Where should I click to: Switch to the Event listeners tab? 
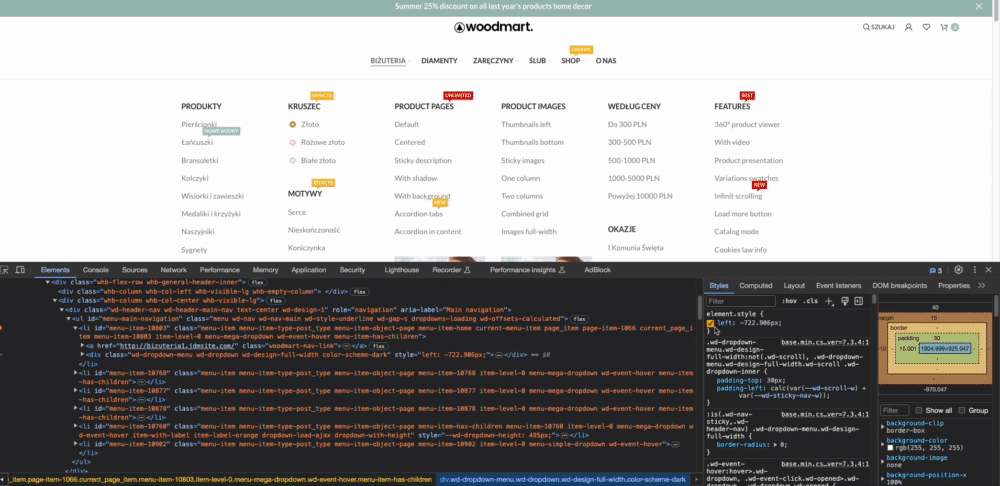(839, 286)
